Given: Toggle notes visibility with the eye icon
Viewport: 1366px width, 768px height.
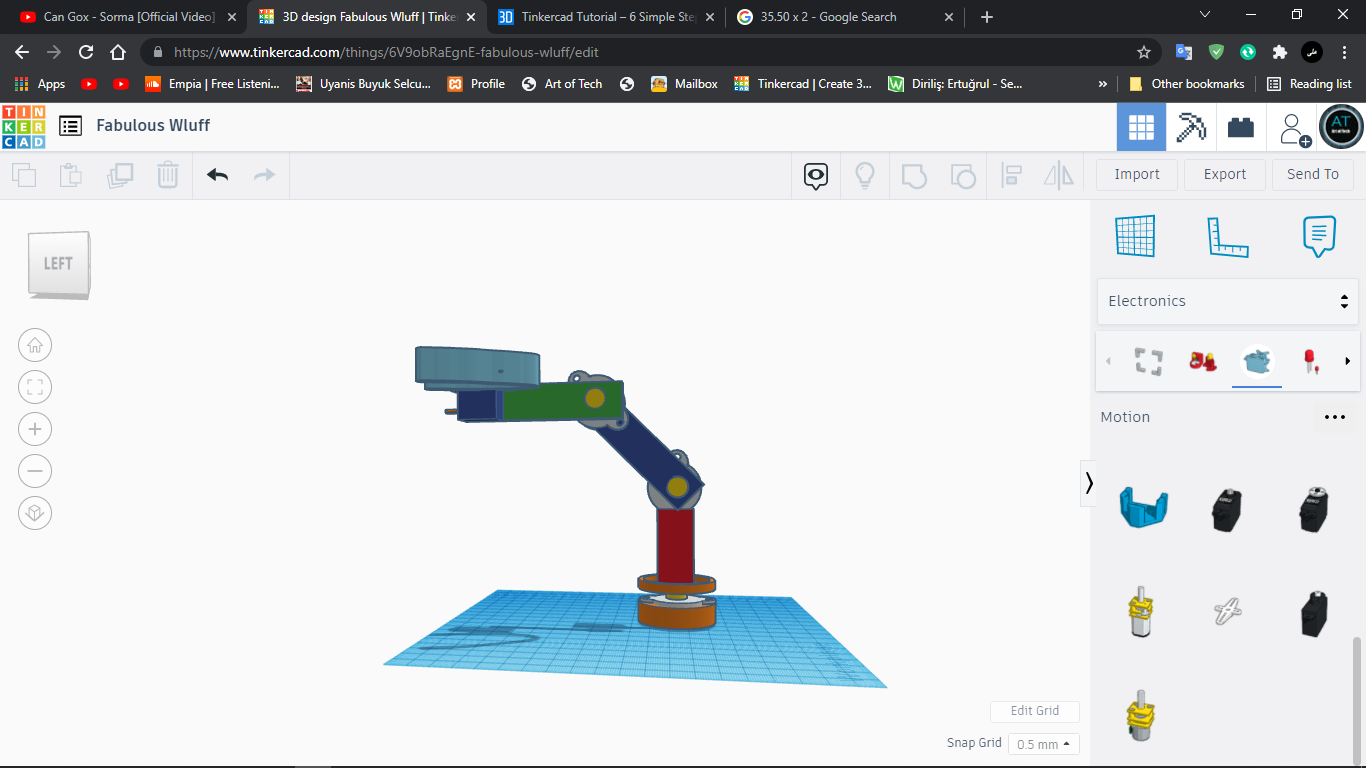Looking at the screenshot, I should click(815, 175).
